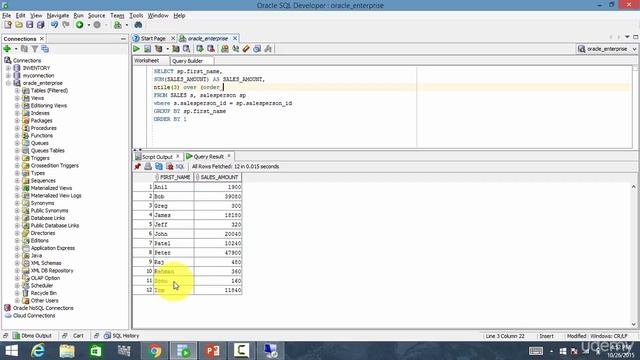Sort by the SALES_AMOUNT column header
The image size is (640, 360).
tap(218, 177)
